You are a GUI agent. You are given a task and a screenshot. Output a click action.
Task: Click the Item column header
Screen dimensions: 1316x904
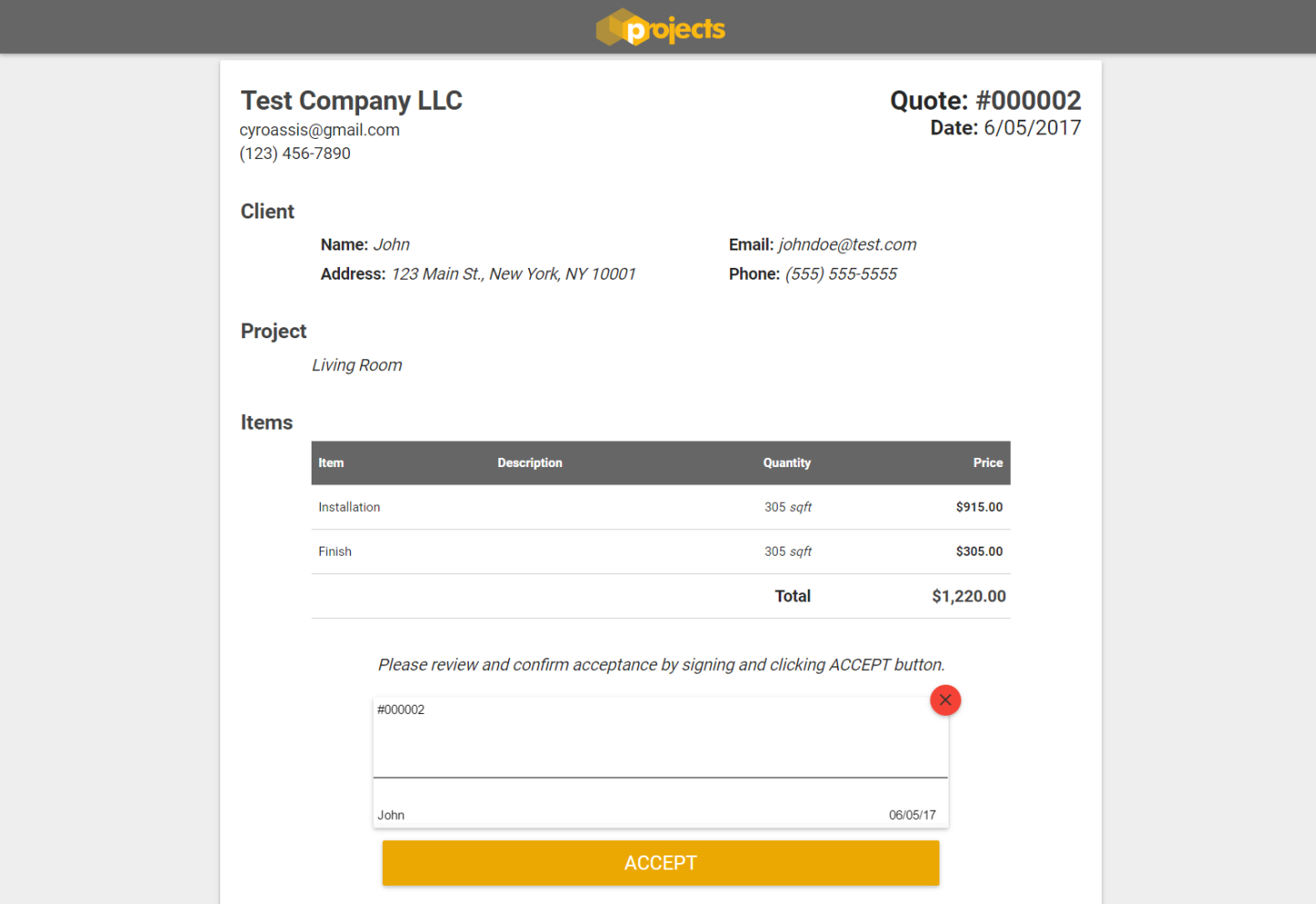[x=331, y=463]
